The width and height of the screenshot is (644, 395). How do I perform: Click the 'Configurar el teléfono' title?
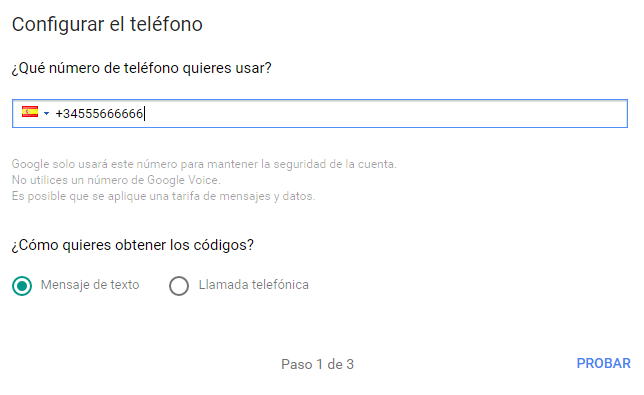click(107, 24)
